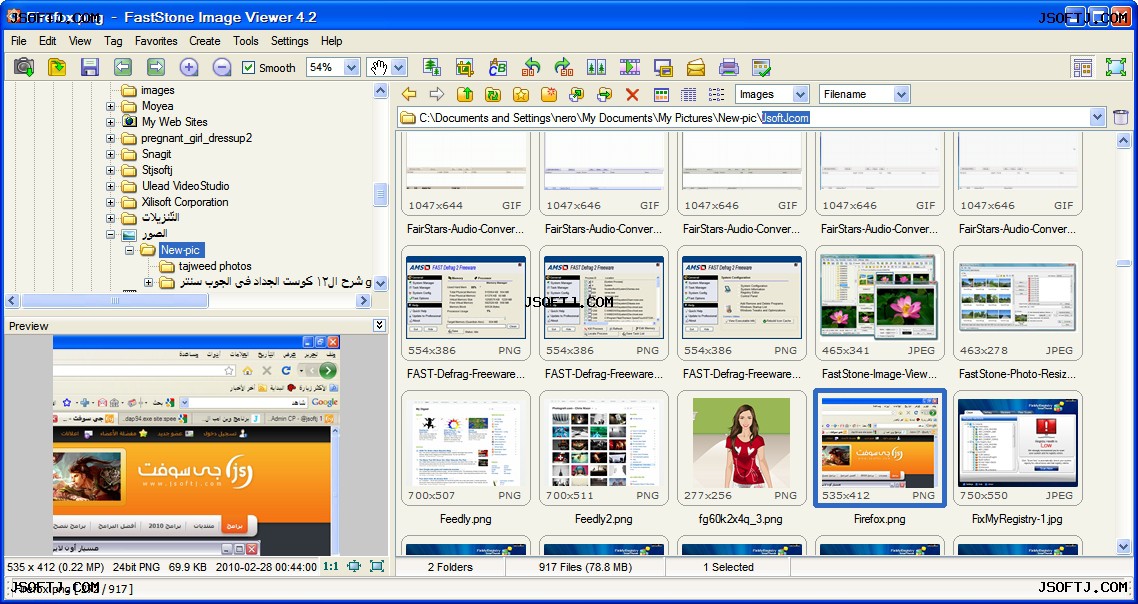Image resolution: width=1138 pixels, height=604 pixels.
Task: Switch to Thumbnails view icon
Action: (x=661, y=94)
